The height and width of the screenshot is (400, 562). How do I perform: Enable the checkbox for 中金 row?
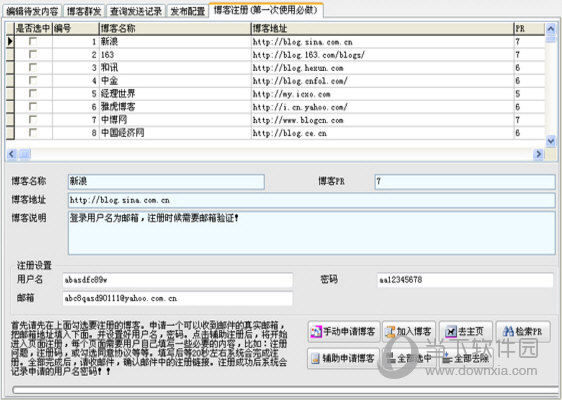click(33, 80)
